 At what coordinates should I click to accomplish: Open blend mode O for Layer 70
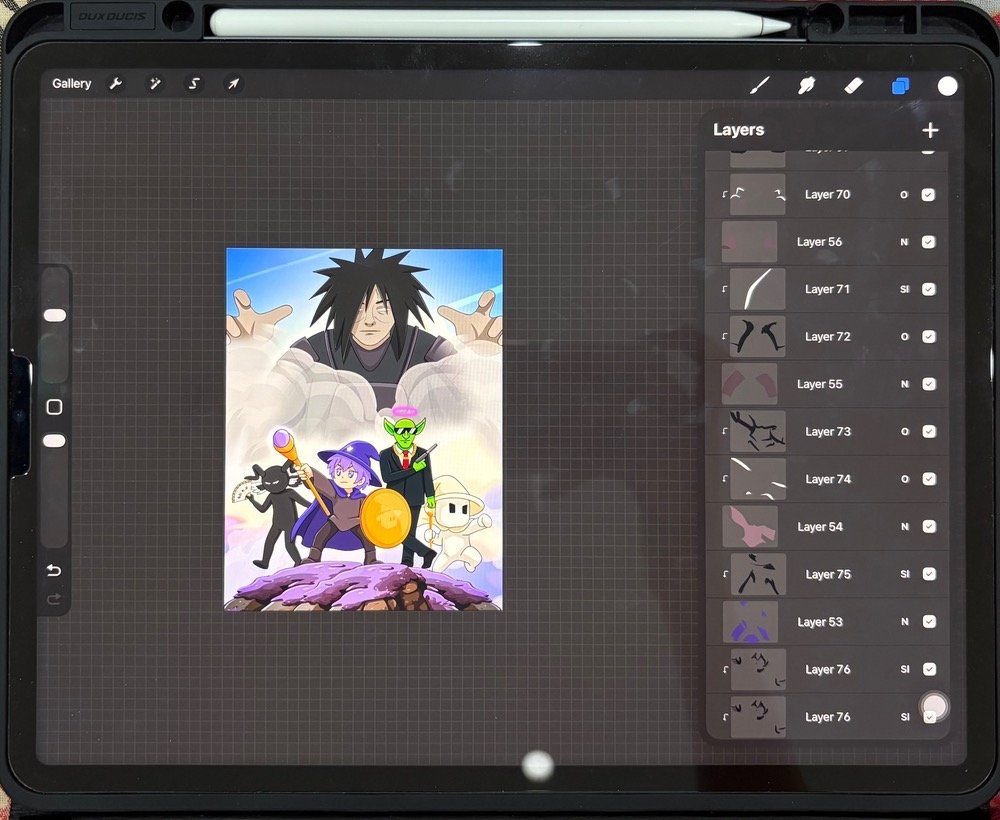pos(904,194)
